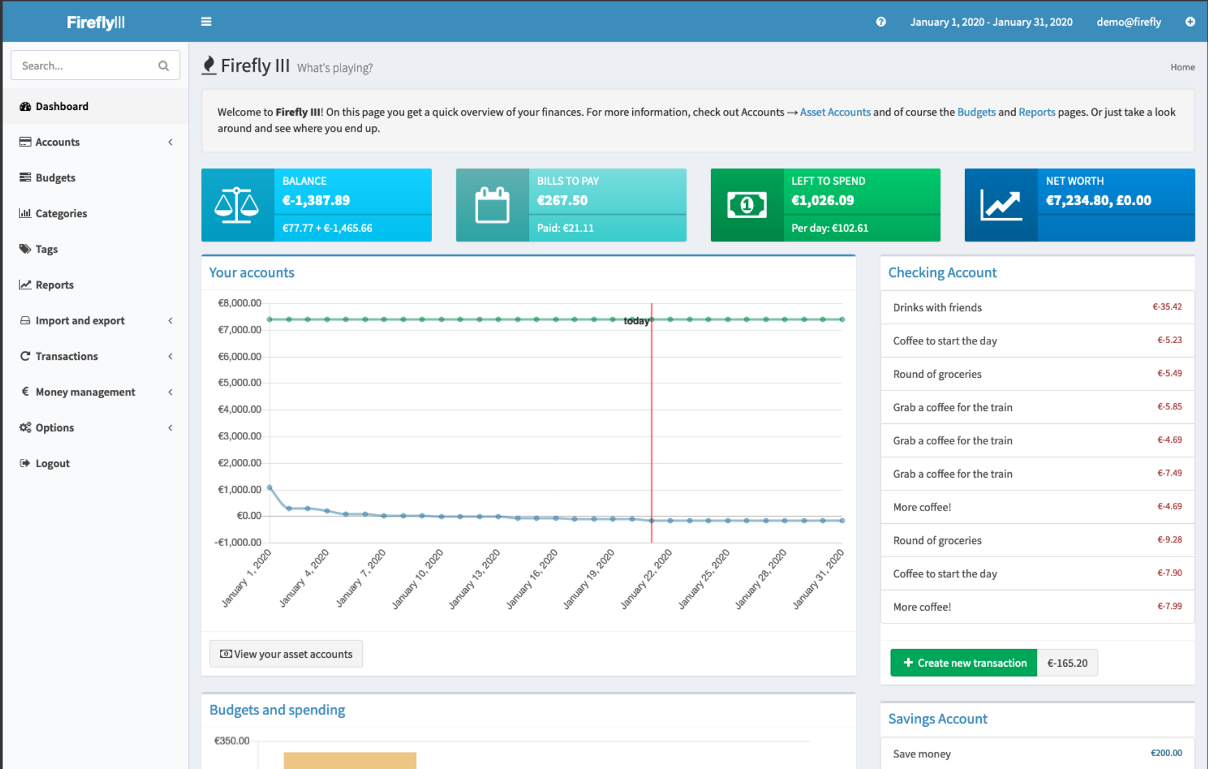Image resolution: width=1208 pixels, height=769 pixels.
Task: Follow the Asset Accounts link
Action: click(x=835, y=112)
